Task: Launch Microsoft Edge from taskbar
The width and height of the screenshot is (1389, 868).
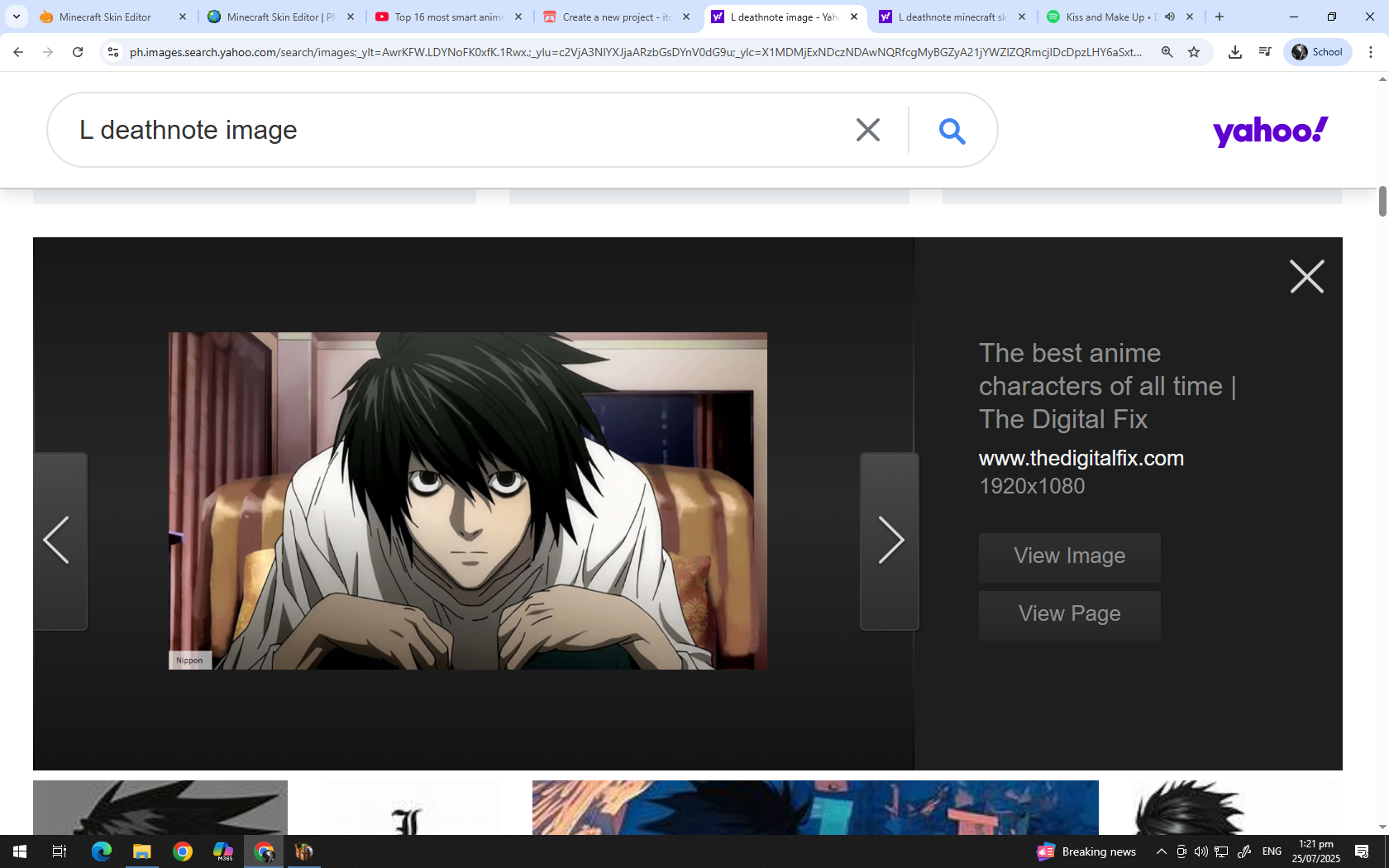Action: click(x=101, y=851)
